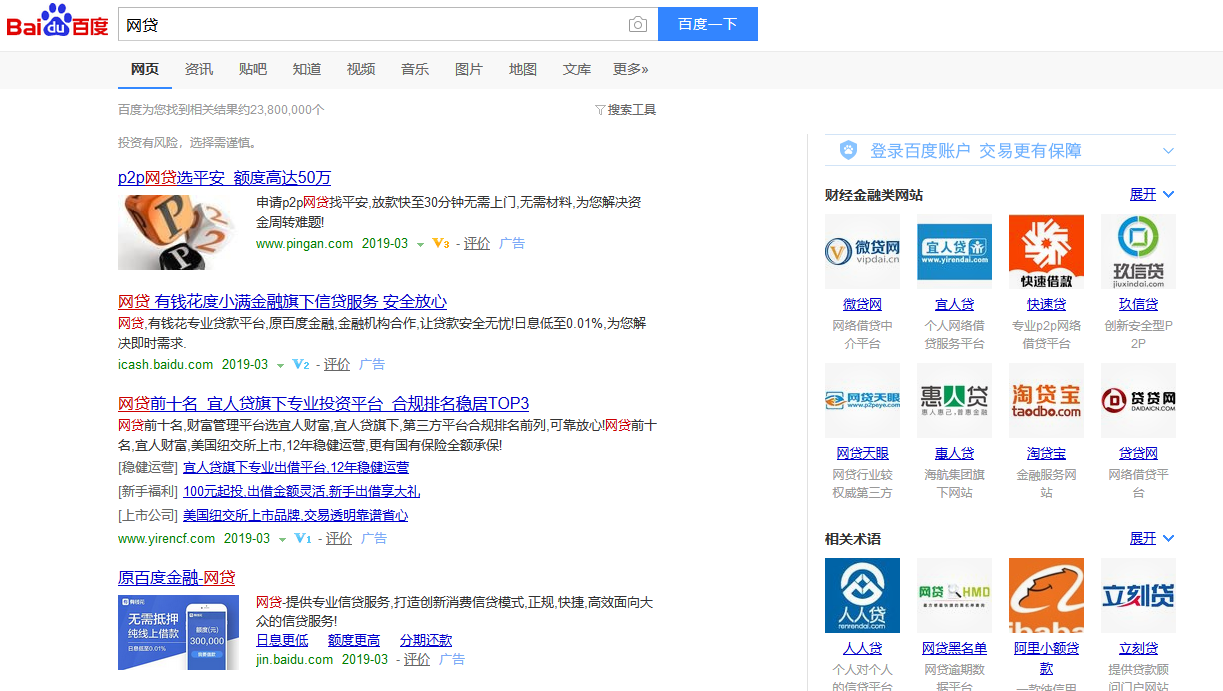This screenshot has width=1223, height=691.
Task: Click 评价 beside www.yirencf.com
Action: [339, 538]
